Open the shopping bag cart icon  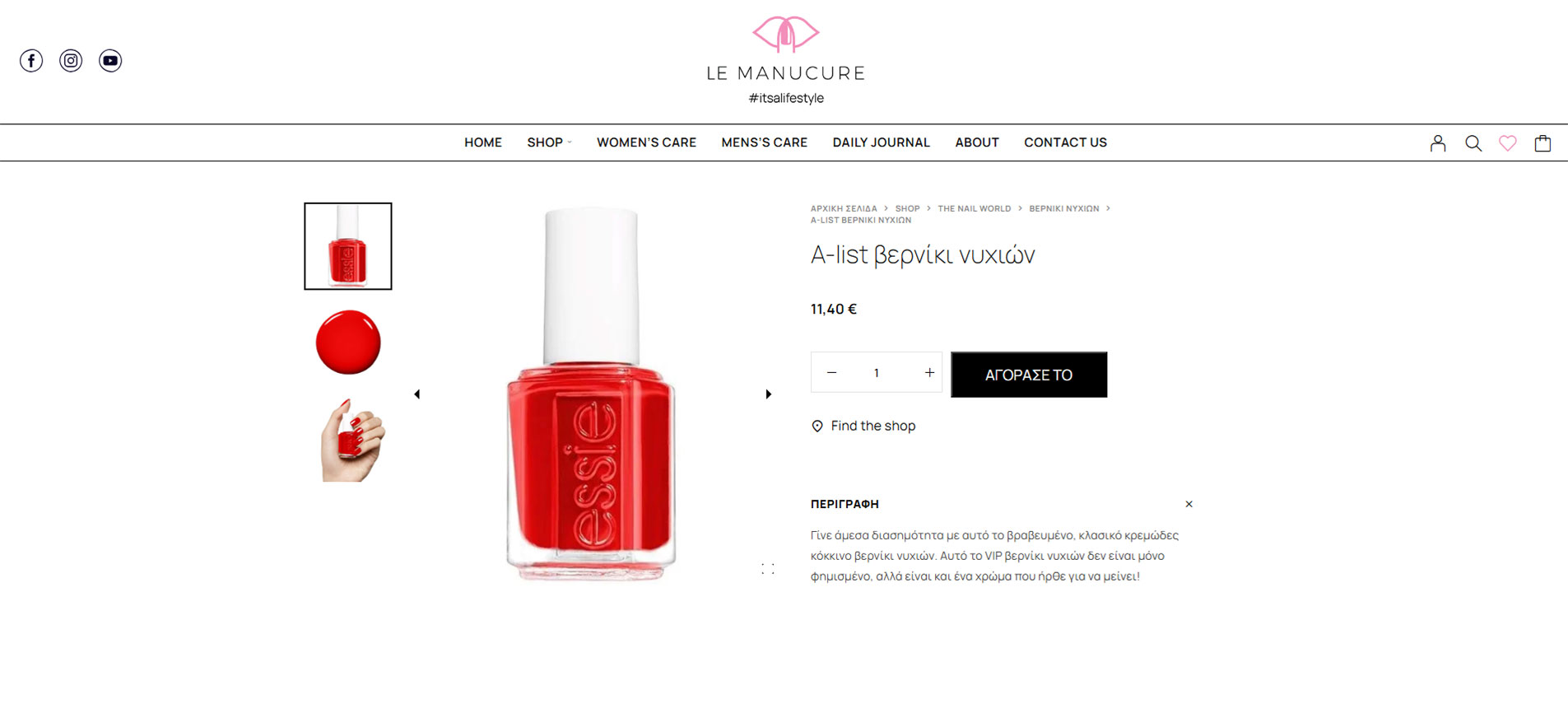pos(1543,143)
